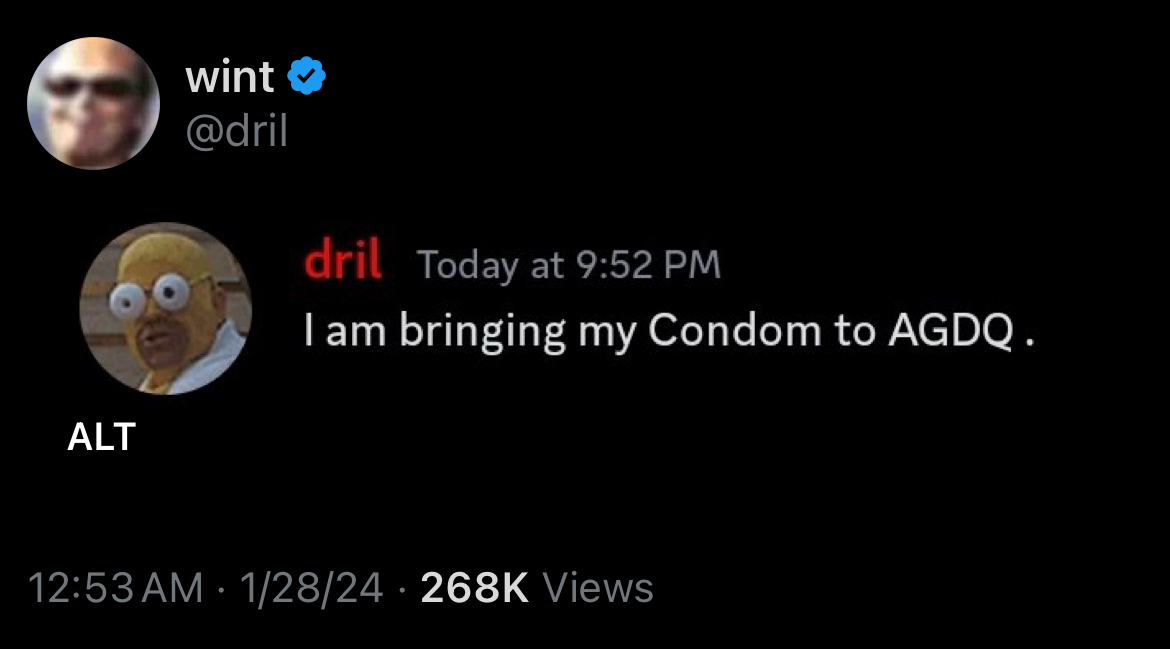Open wint's blurry profile picture

93,103
